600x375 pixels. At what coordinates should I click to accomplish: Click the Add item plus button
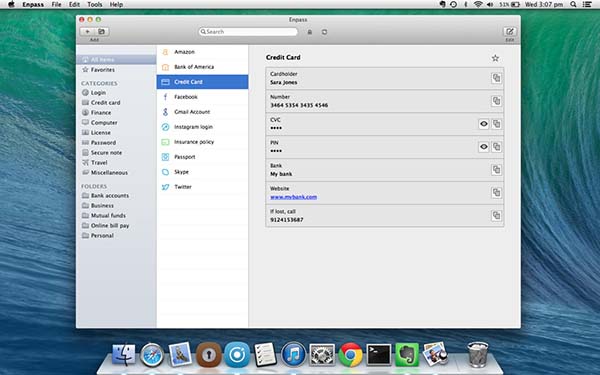(x=87, y=32)
